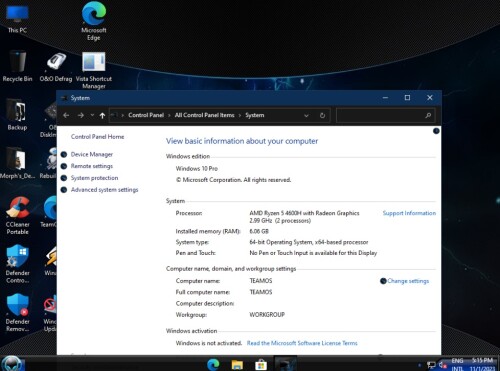This screenshot has width=500, height=371.
Task: Click the Forward arrow in System window
Action: pos(81,115)
